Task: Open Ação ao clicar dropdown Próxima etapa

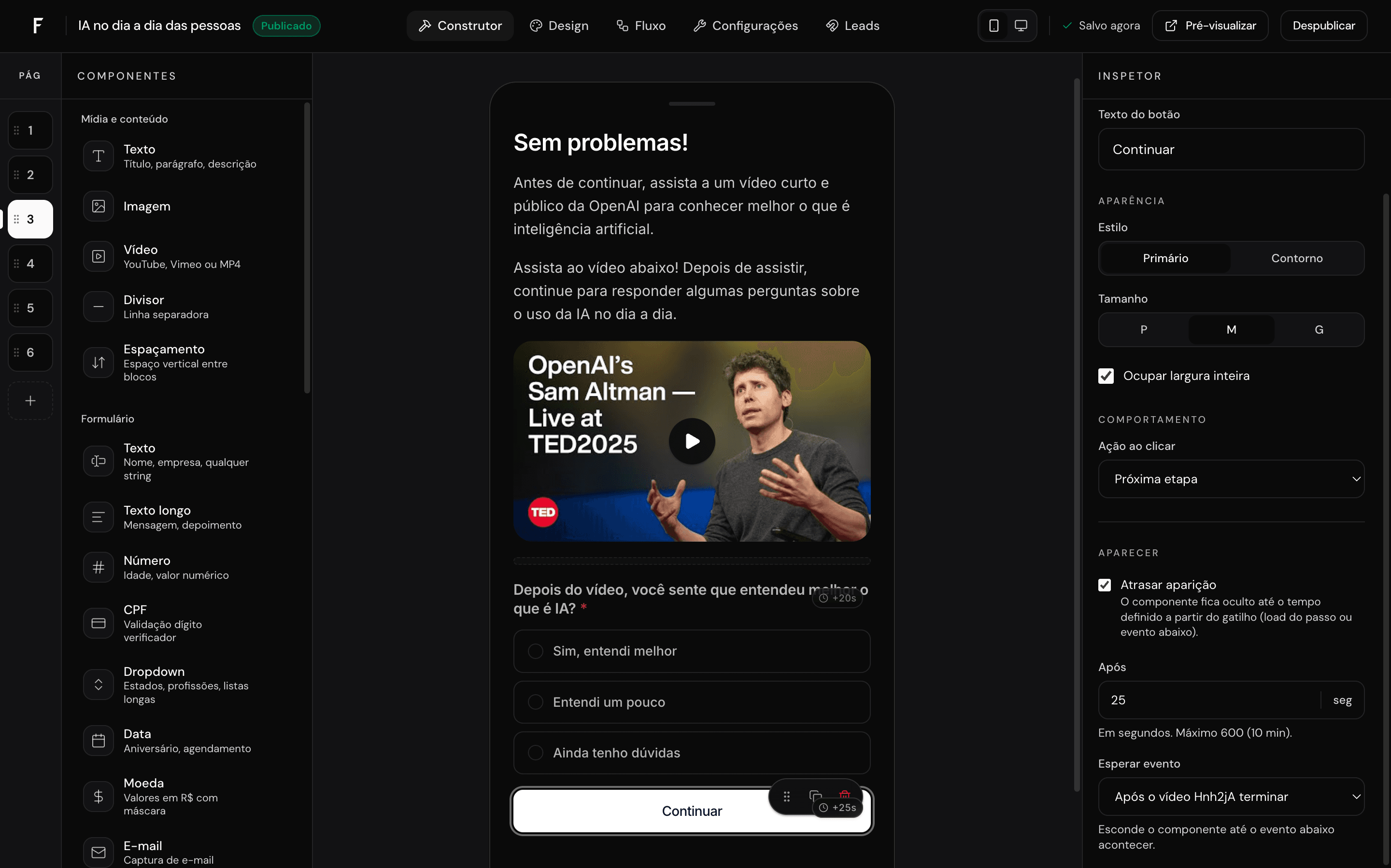Action: coord(1231,479)
